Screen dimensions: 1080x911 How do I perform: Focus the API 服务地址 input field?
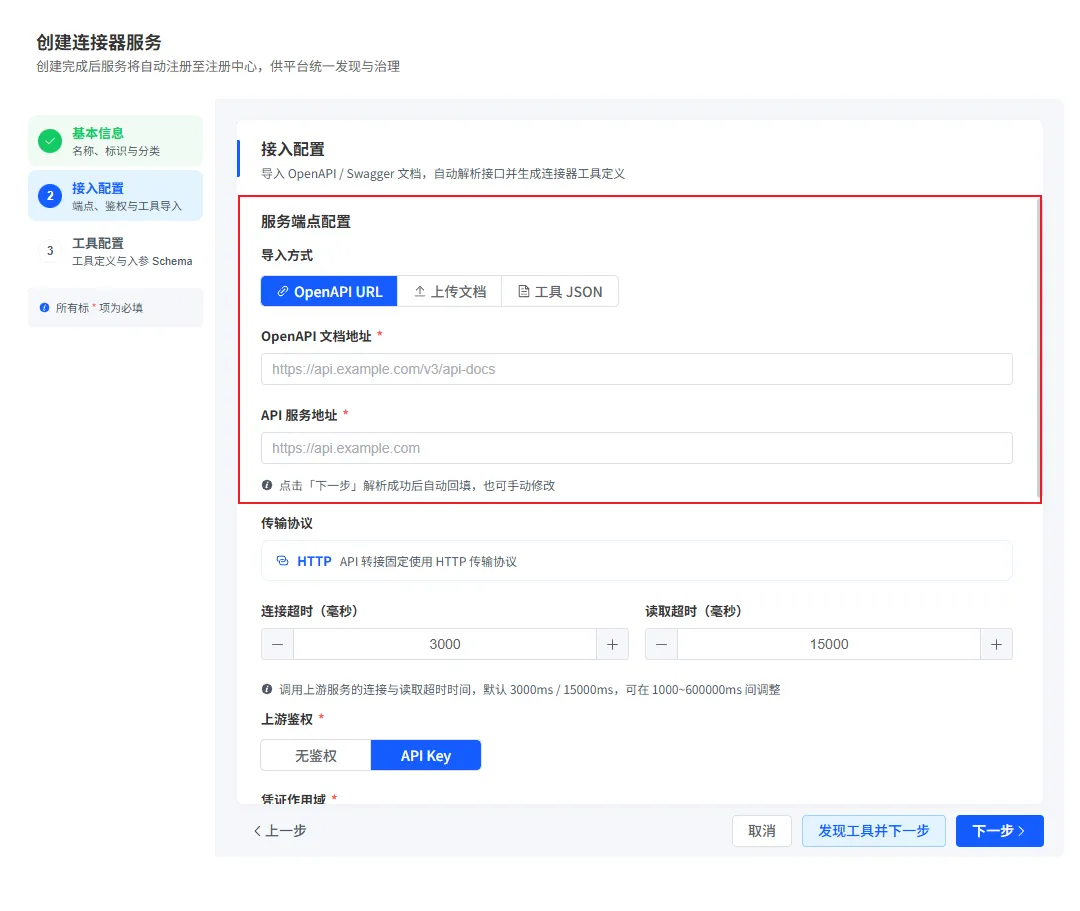click(636, 448)
